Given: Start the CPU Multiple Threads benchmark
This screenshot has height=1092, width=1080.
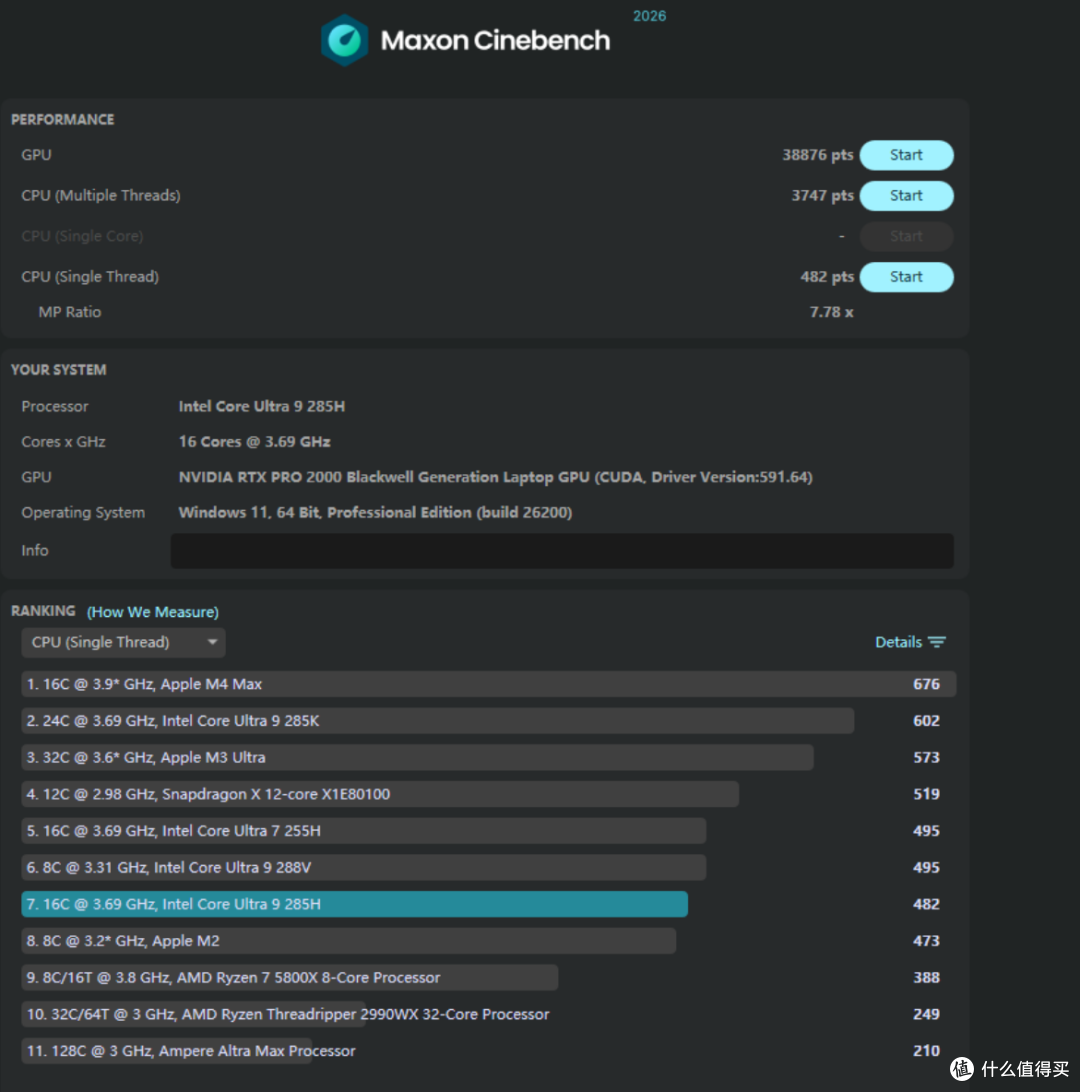Looking at the screenshot, I should 906,196.
